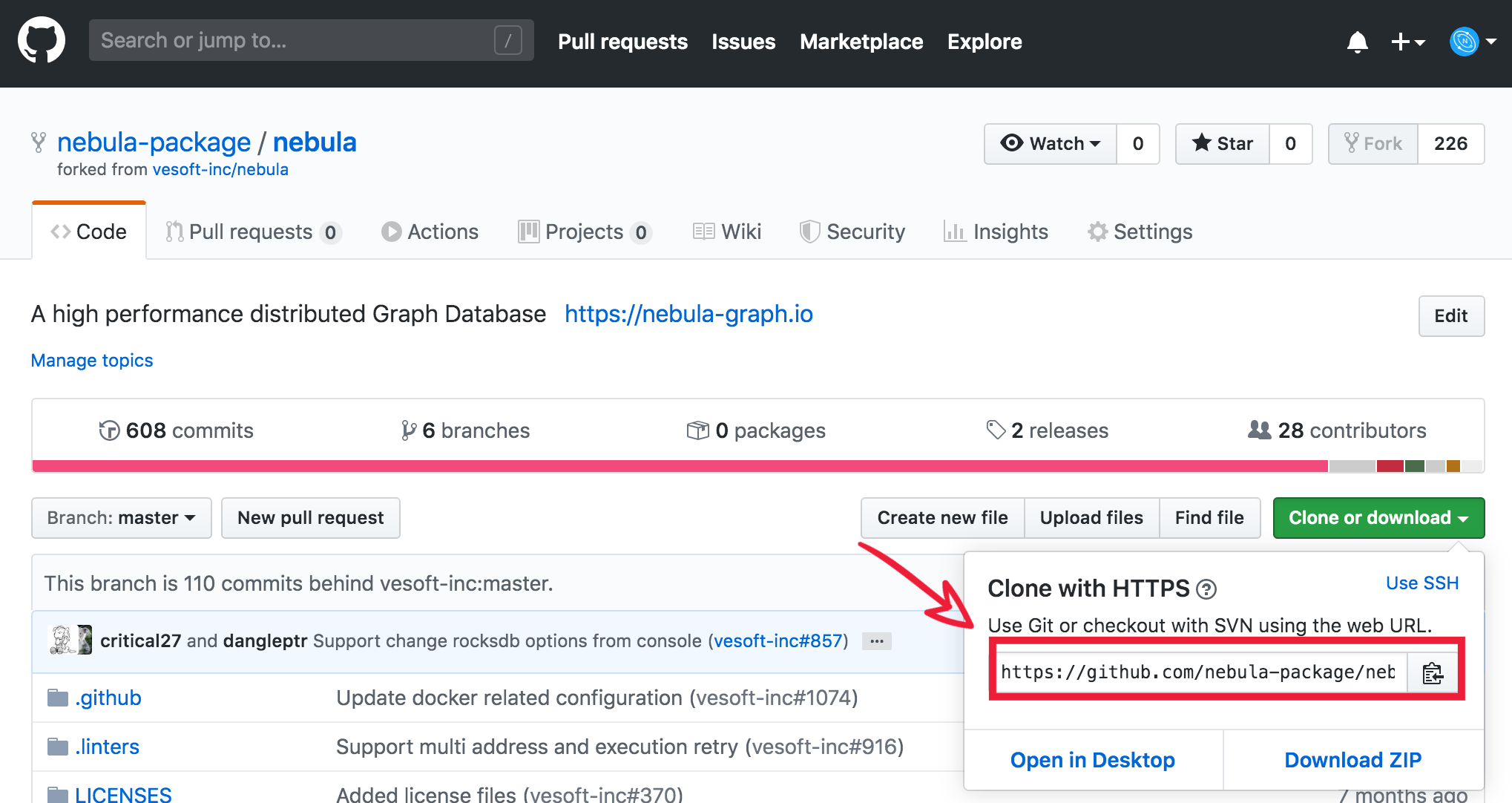
Task: Select the Code tab
Action: 89,232
